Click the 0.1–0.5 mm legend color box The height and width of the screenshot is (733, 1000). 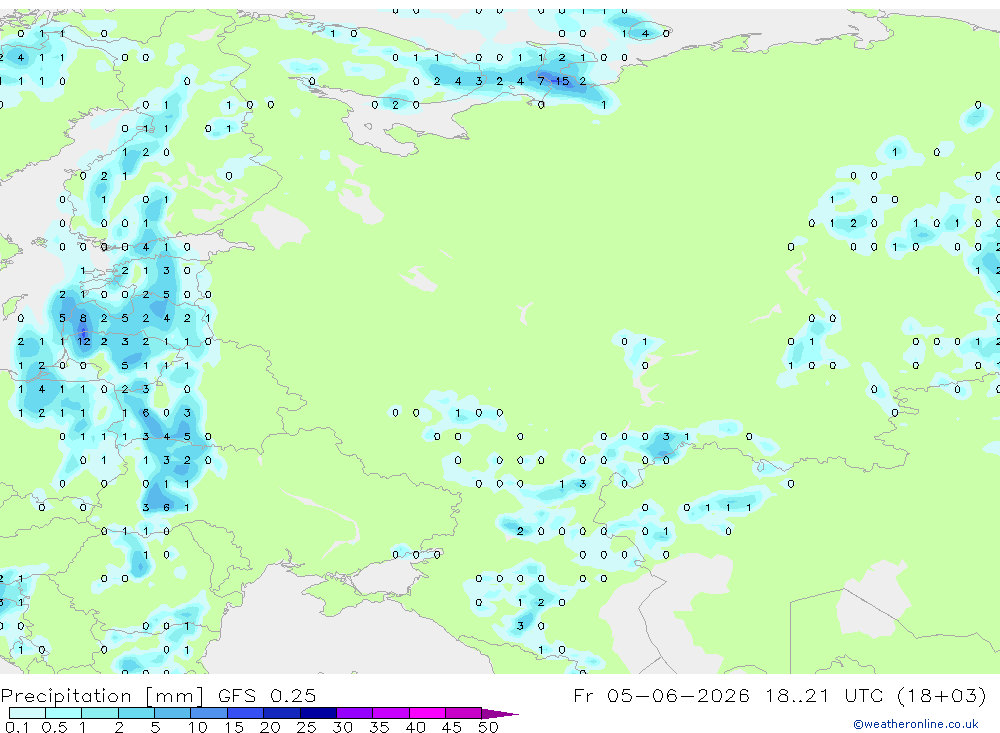coord(27,713)
